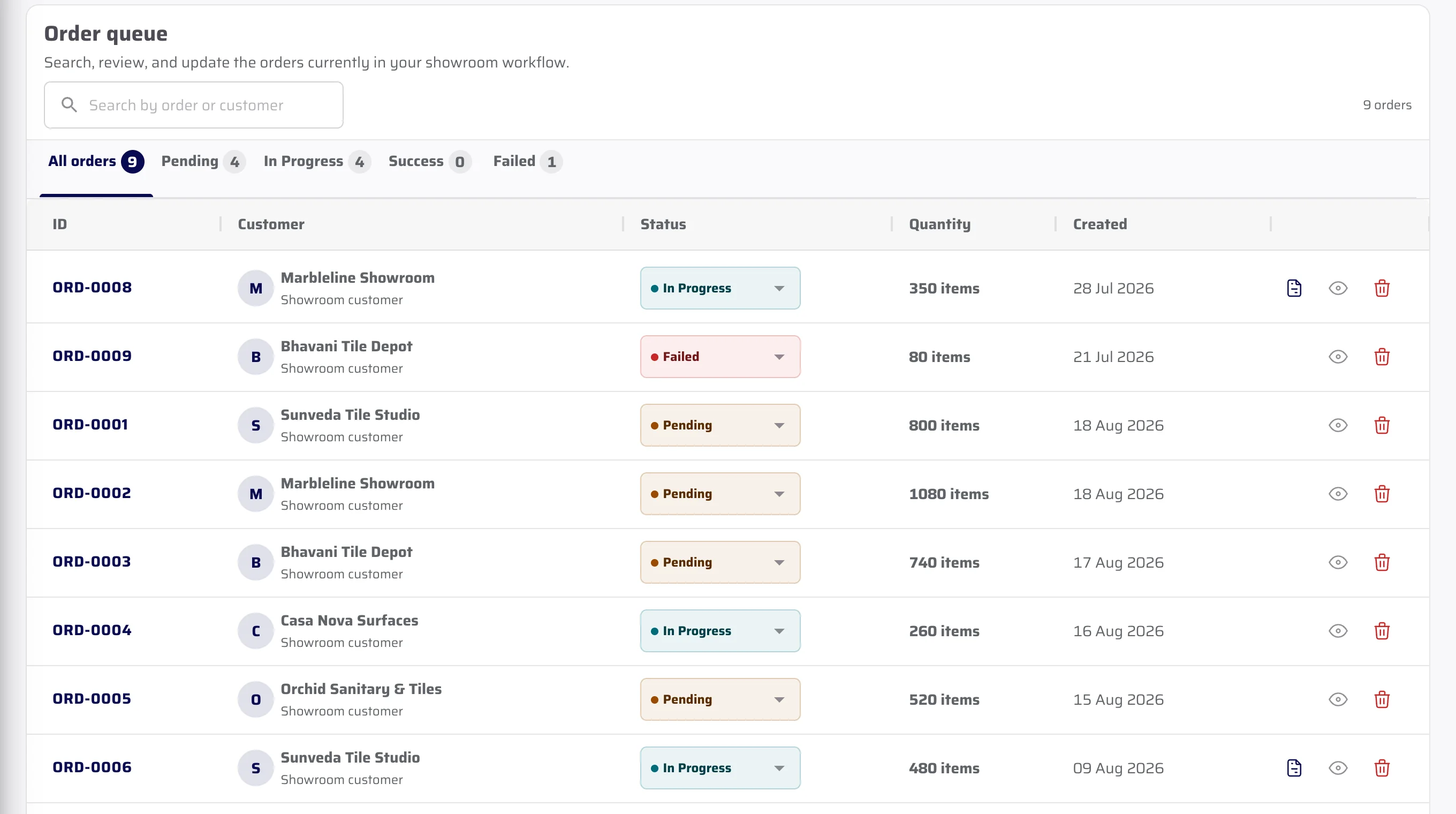The image size is (1456, 814).
Task: Delete order ORD-0004 with trash icon
Action: [1382, 631]
